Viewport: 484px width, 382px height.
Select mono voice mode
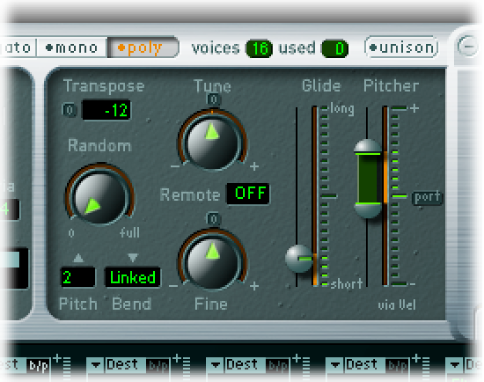(x=72, y=48)
